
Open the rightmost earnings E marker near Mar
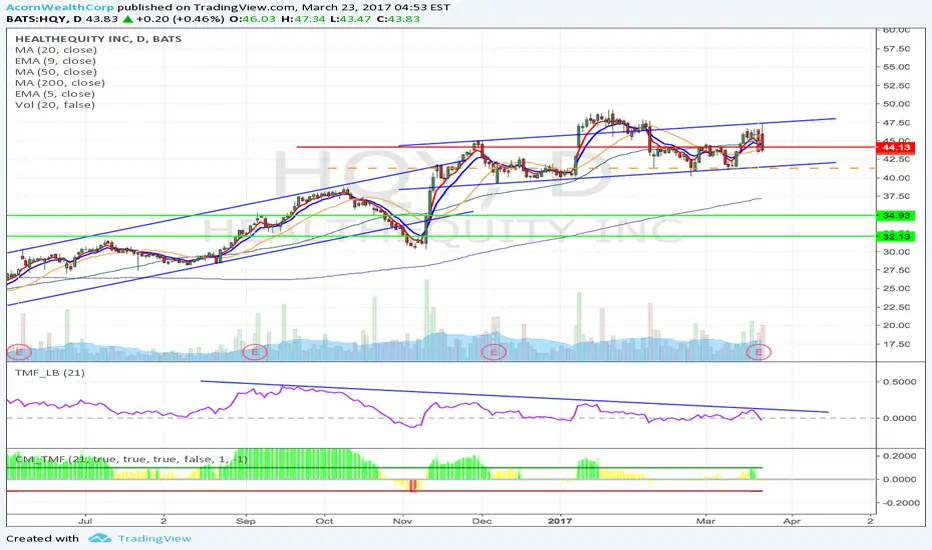coord(758,352)
